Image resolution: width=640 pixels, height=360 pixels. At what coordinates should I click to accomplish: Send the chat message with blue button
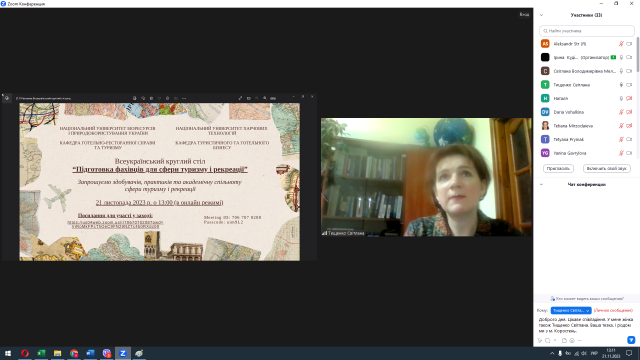coord(631,340)
